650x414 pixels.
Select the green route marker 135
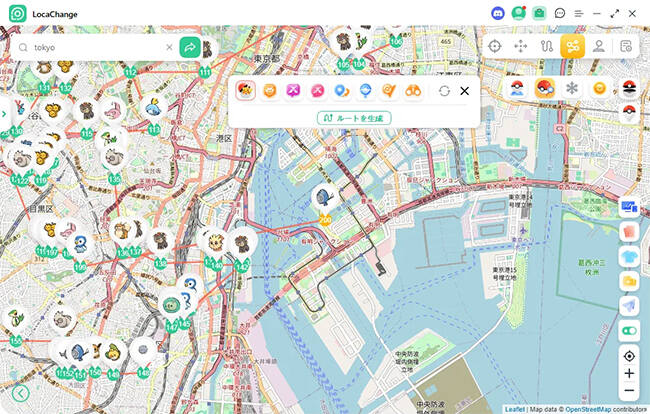tap(115, 179)
